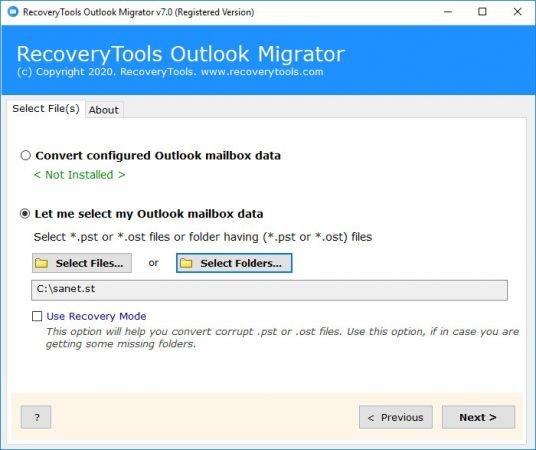Click the < Not Installed > status text
The height and width of the screenshot is (450, 536).
click(80, 175)
